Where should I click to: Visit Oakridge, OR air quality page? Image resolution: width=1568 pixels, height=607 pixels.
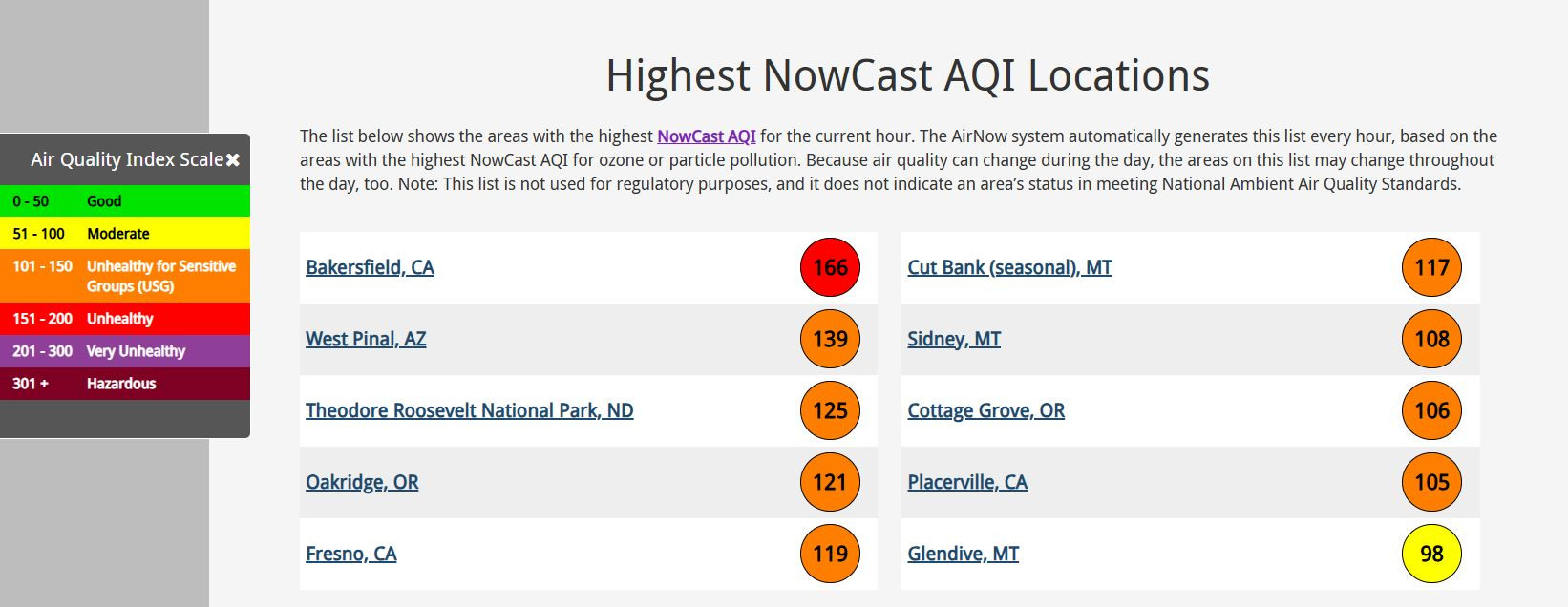[x=362, y=482]
